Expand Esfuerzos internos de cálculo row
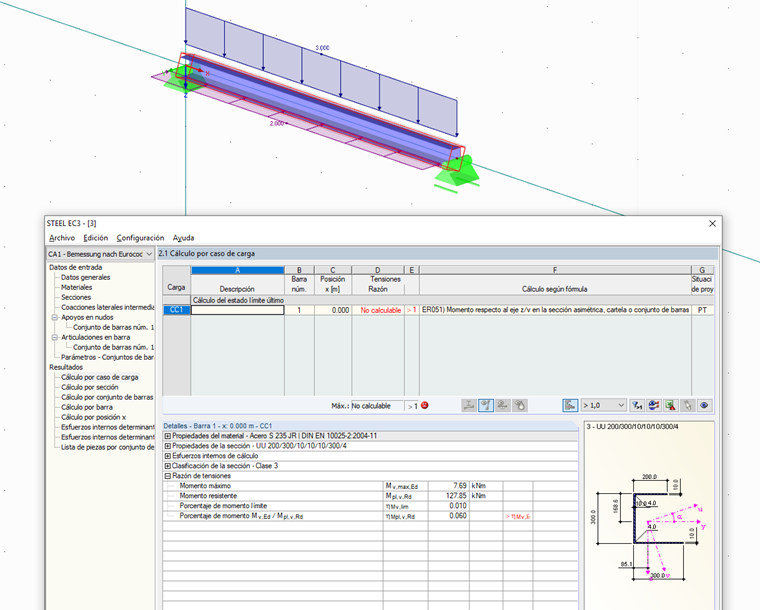Image resolution: width=760 pixels, height=610 pixels. tap(168, 456)
